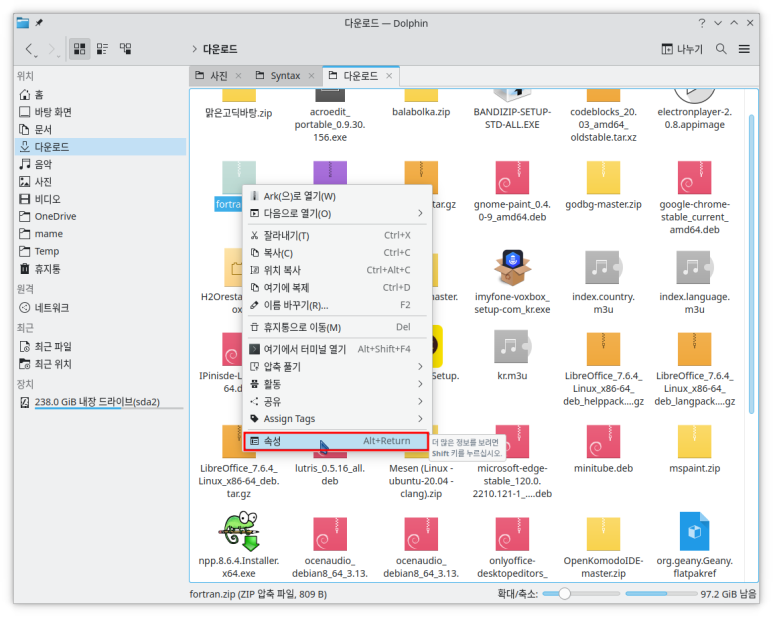Choose 위치 복사 in context menu
Viewport: 773px width, 617px height.
point(337,270)
